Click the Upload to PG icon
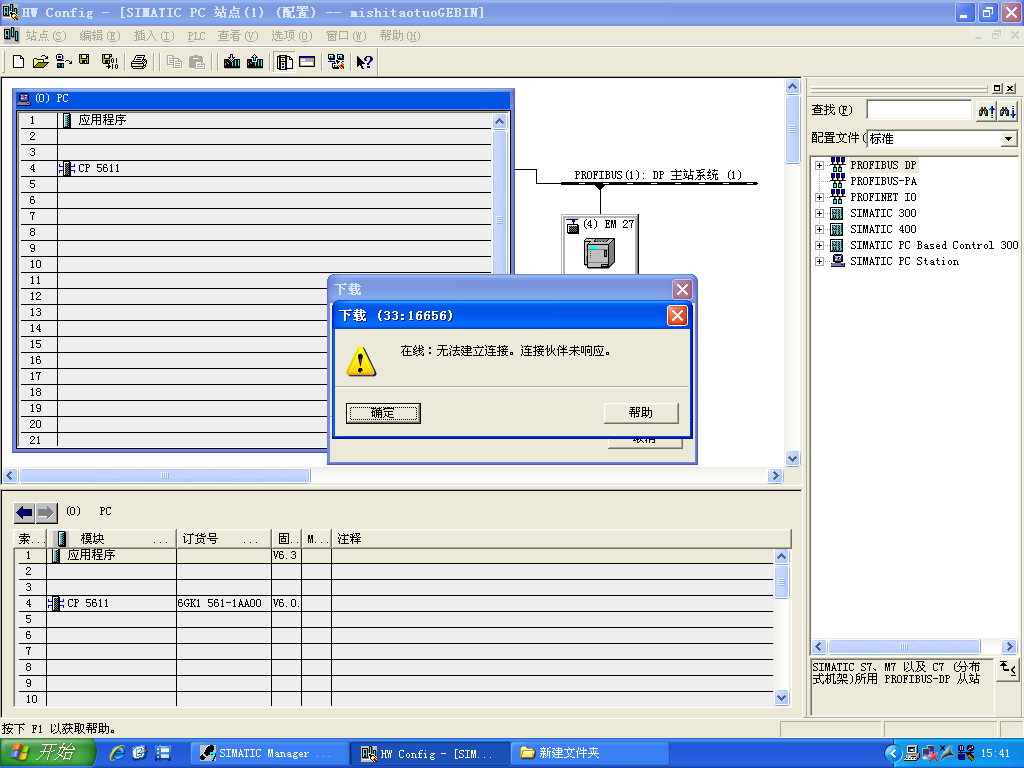The width and height of the screenshot is (1024, 768). pyautogui.click(x=255, y=62)
